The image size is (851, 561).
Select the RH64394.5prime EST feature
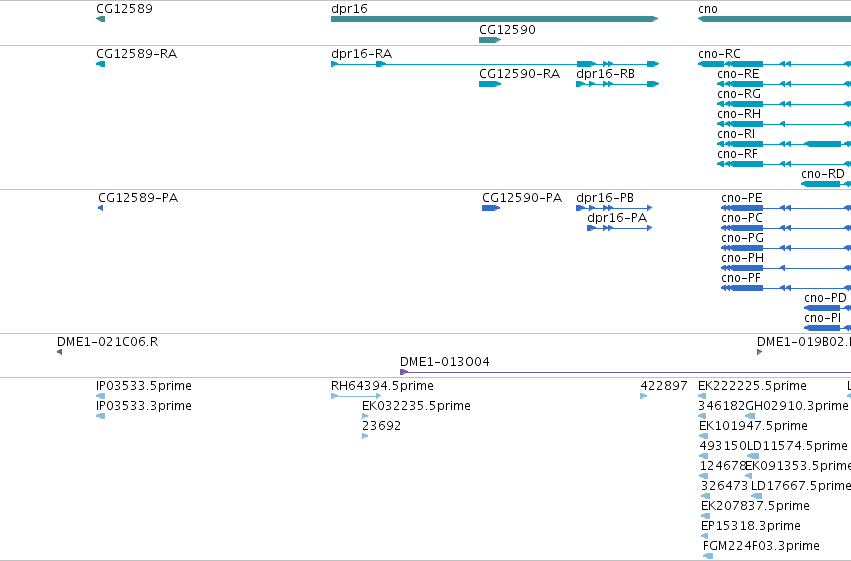[356, 396]
